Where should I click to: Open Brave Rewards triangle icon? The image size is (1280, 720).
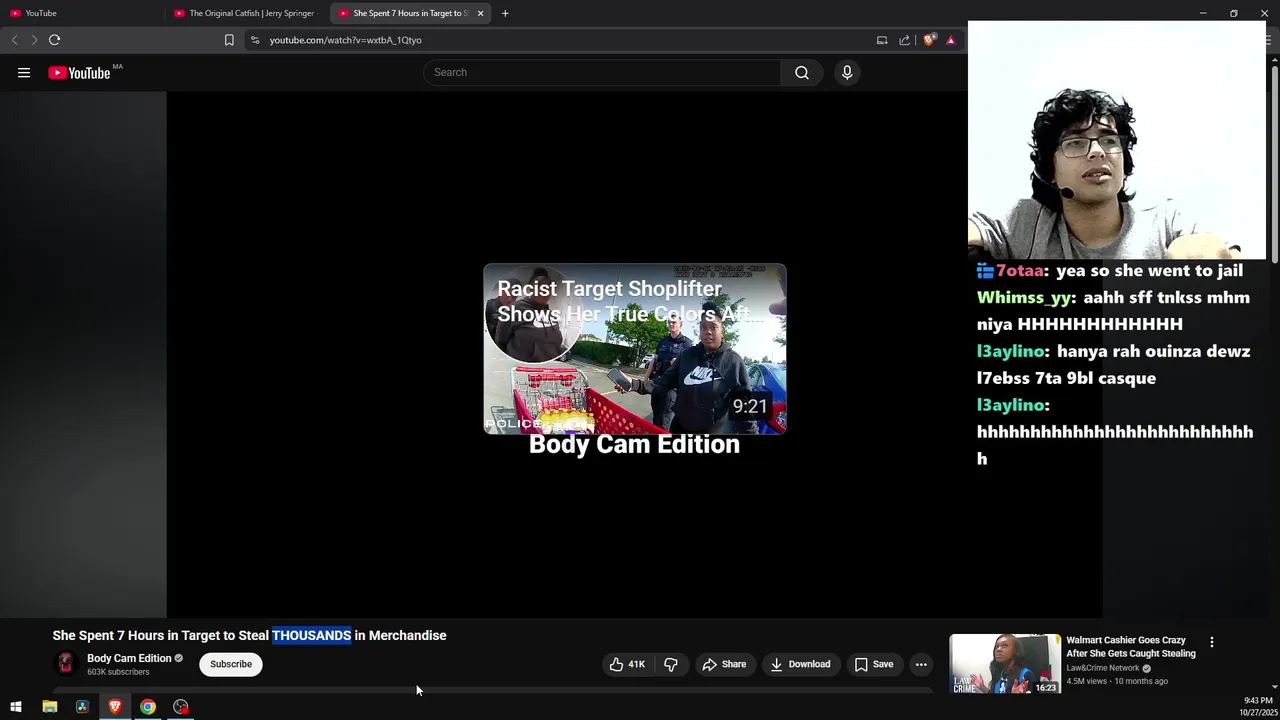tap(951, 40)
